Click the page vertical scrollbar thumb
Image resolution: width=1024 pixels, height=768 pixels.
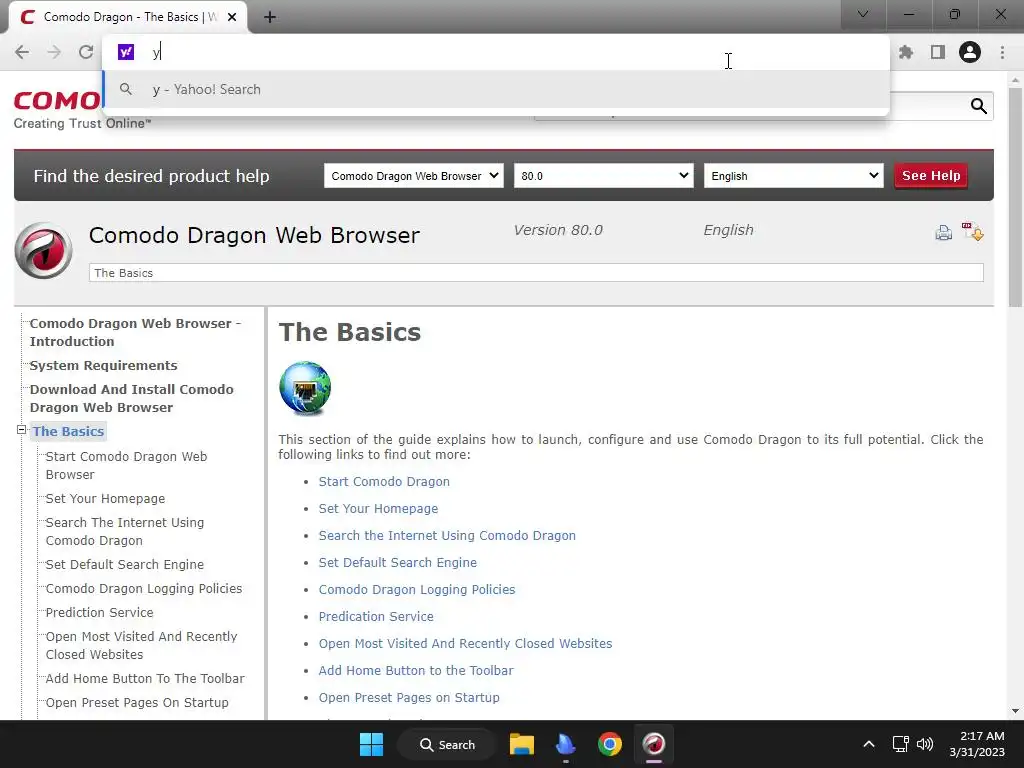coord(1015,196)
